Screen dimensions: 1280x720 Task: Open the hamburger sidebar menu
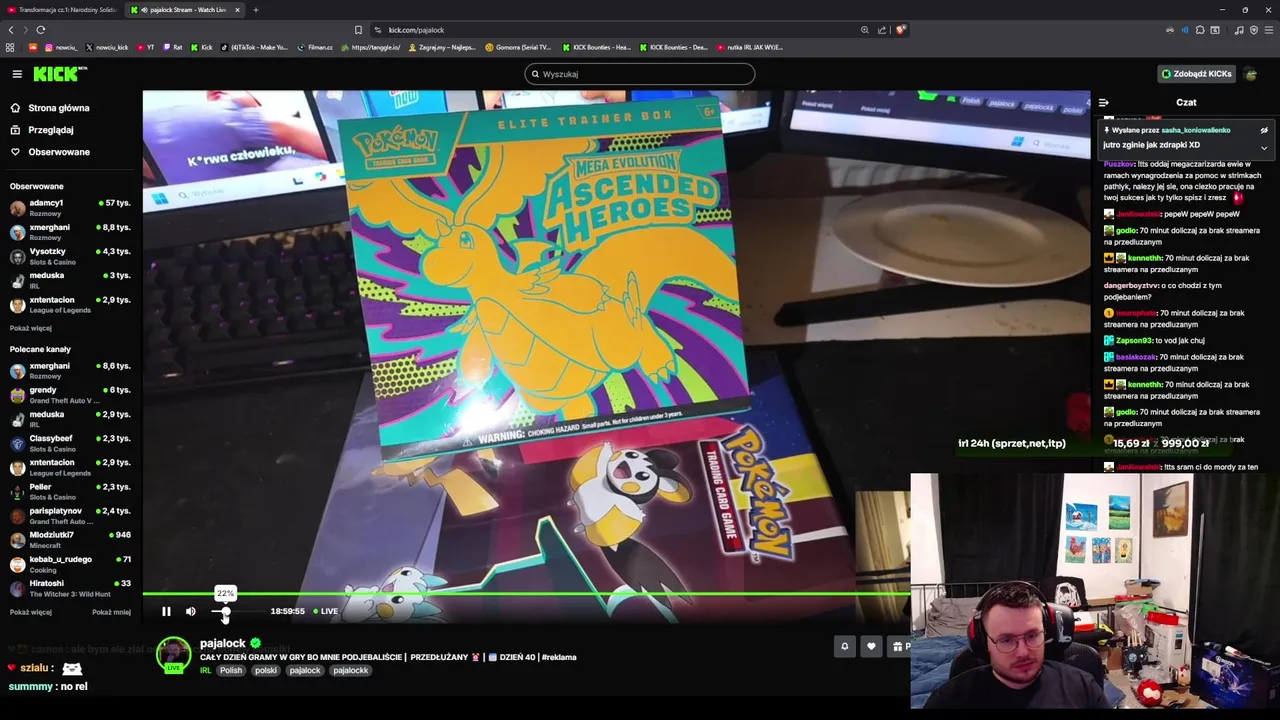coord(17,74)
